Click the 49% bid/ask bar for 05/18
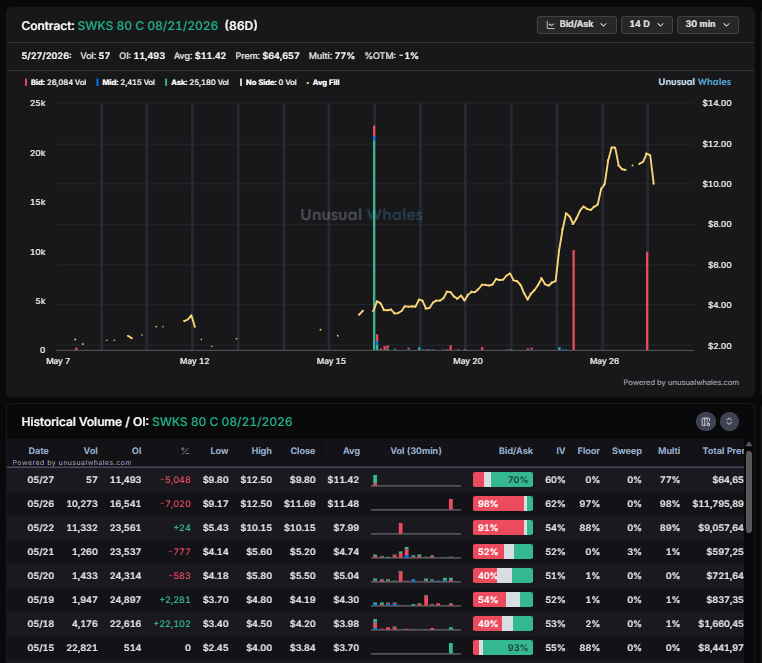Image resolution: width=762 pixels, height=663 pixels. click(x=503, y=624)
